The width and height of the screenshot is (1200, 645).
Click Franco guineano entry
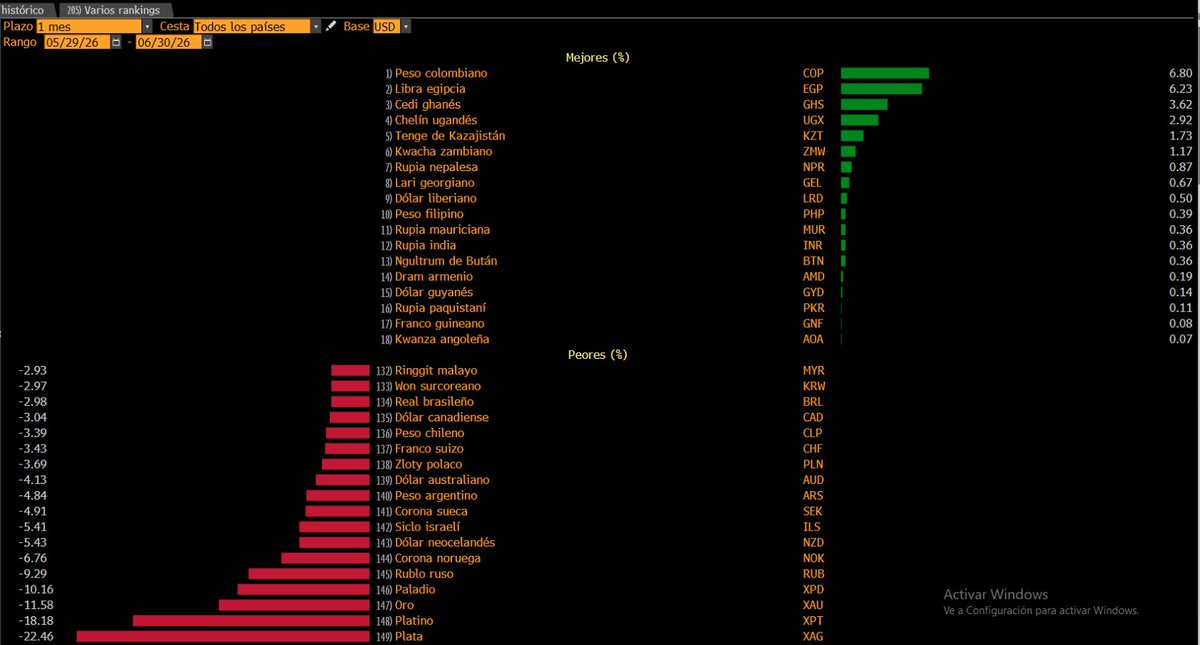pos(440,324)
